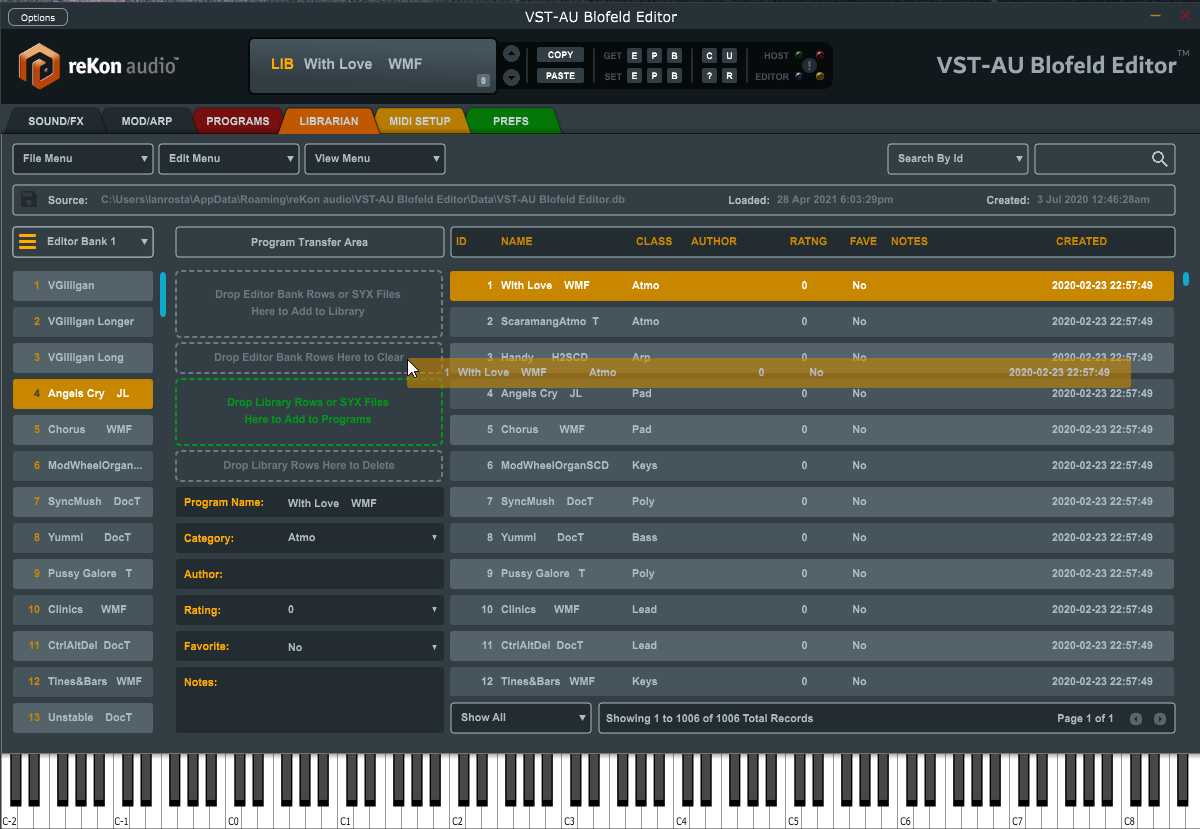Go to previous page arrow in pager
Viewport: 1200px width, 829px height.
(1136, 719)
